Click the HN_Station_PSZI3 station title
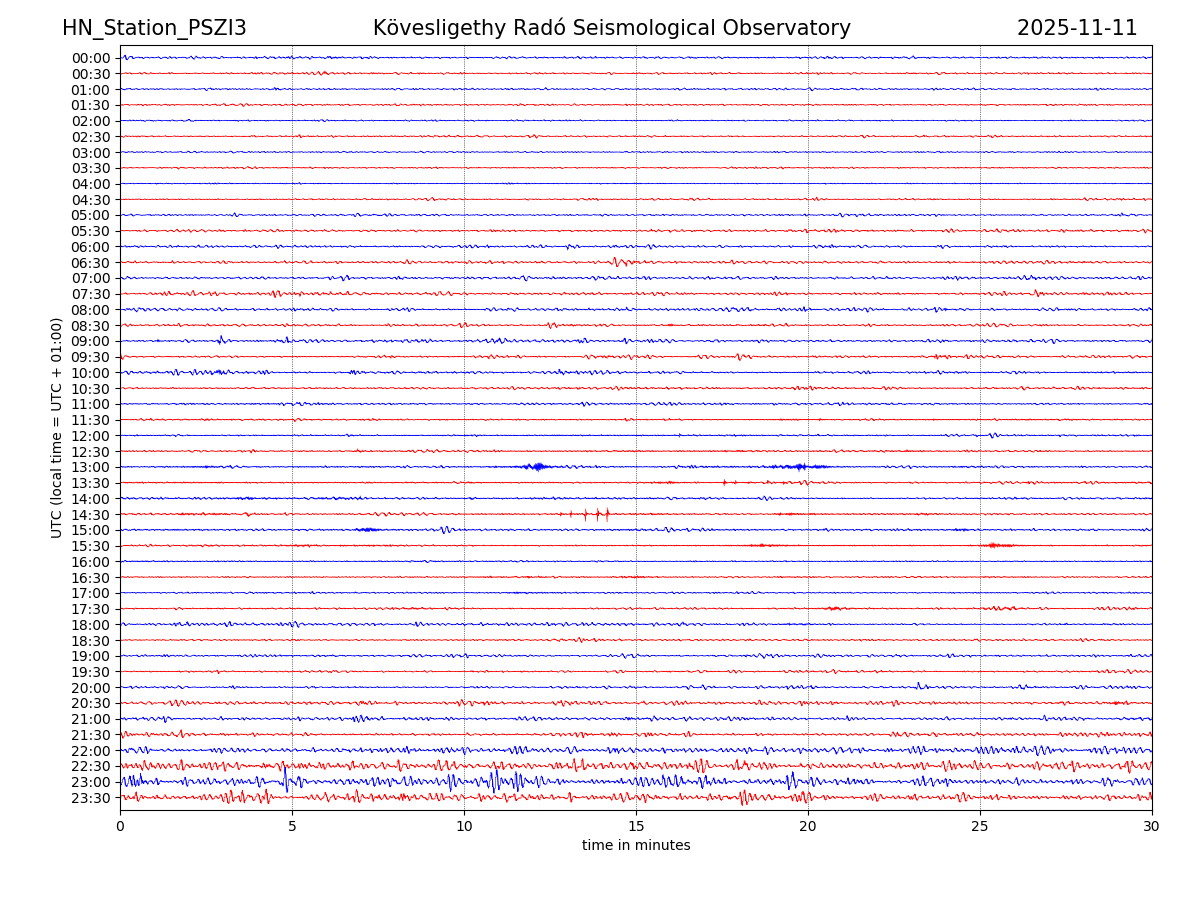 (x=154, y=28)
